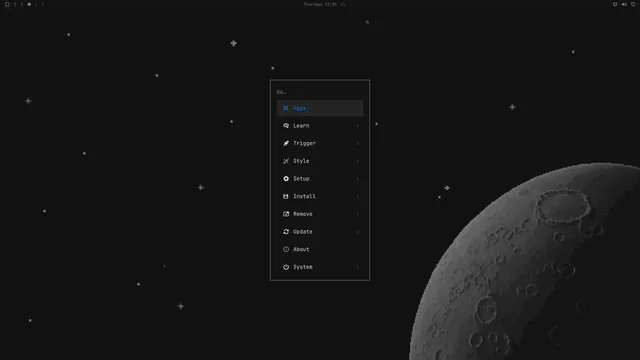Expand the Update submenu chevron
The image size is (640, 360).
(358, 231)
